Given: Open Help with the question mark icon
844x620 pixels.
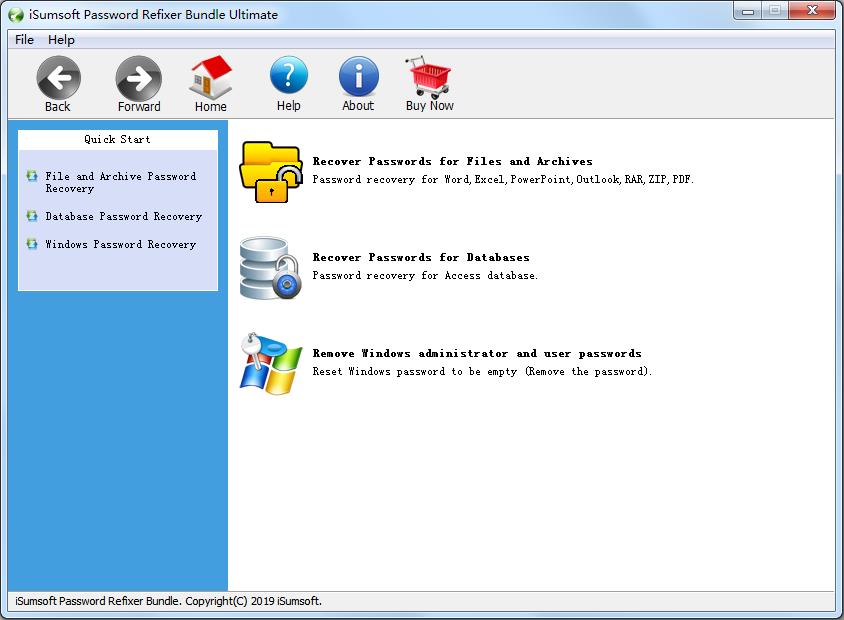Looking at the screenshot, I should click(x=288, y=77).
